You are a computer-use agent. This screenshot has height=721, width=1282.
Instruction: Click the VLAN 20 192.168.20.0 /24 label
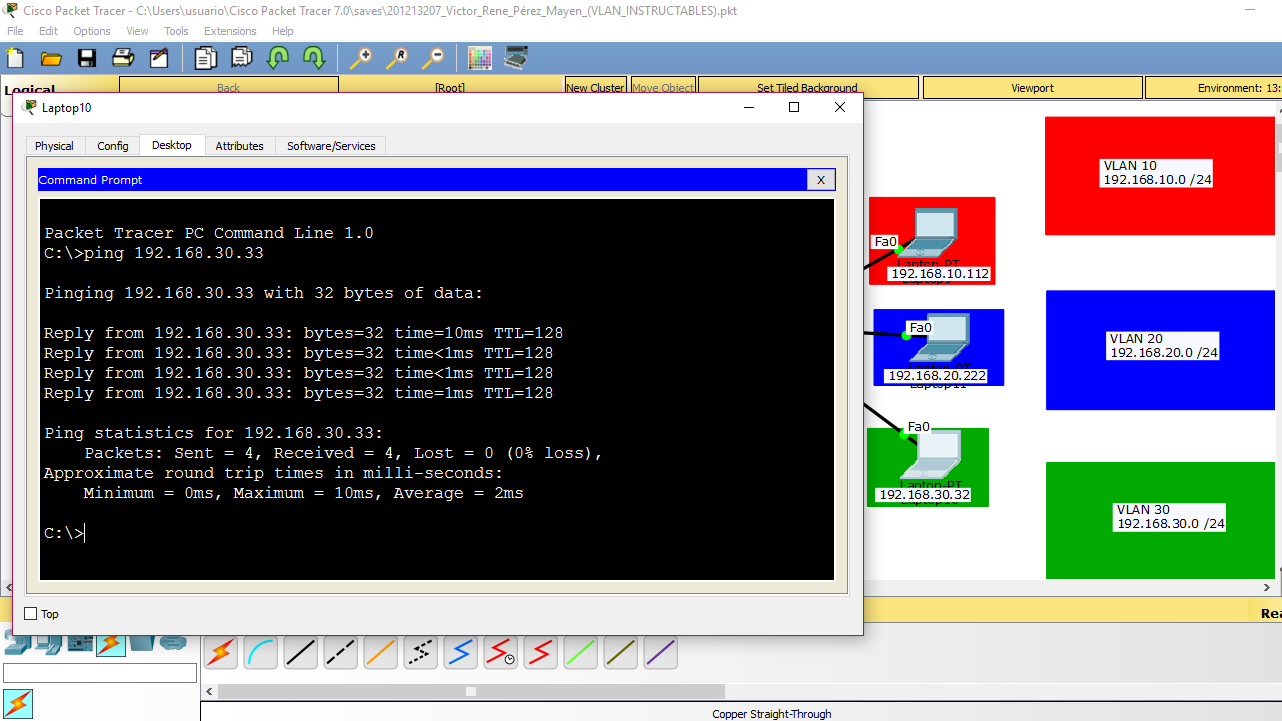[x=1163, y=346]
